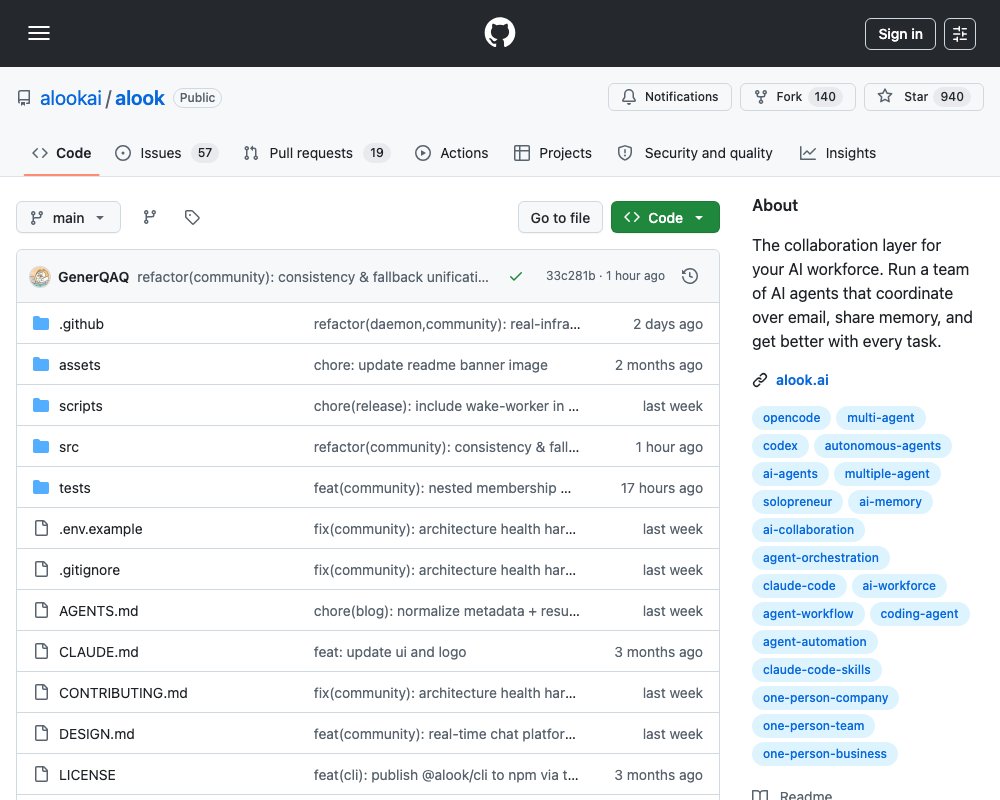
Task: Click the .env.example file icon
Action: pyautogui.click(x=41, y=528)
